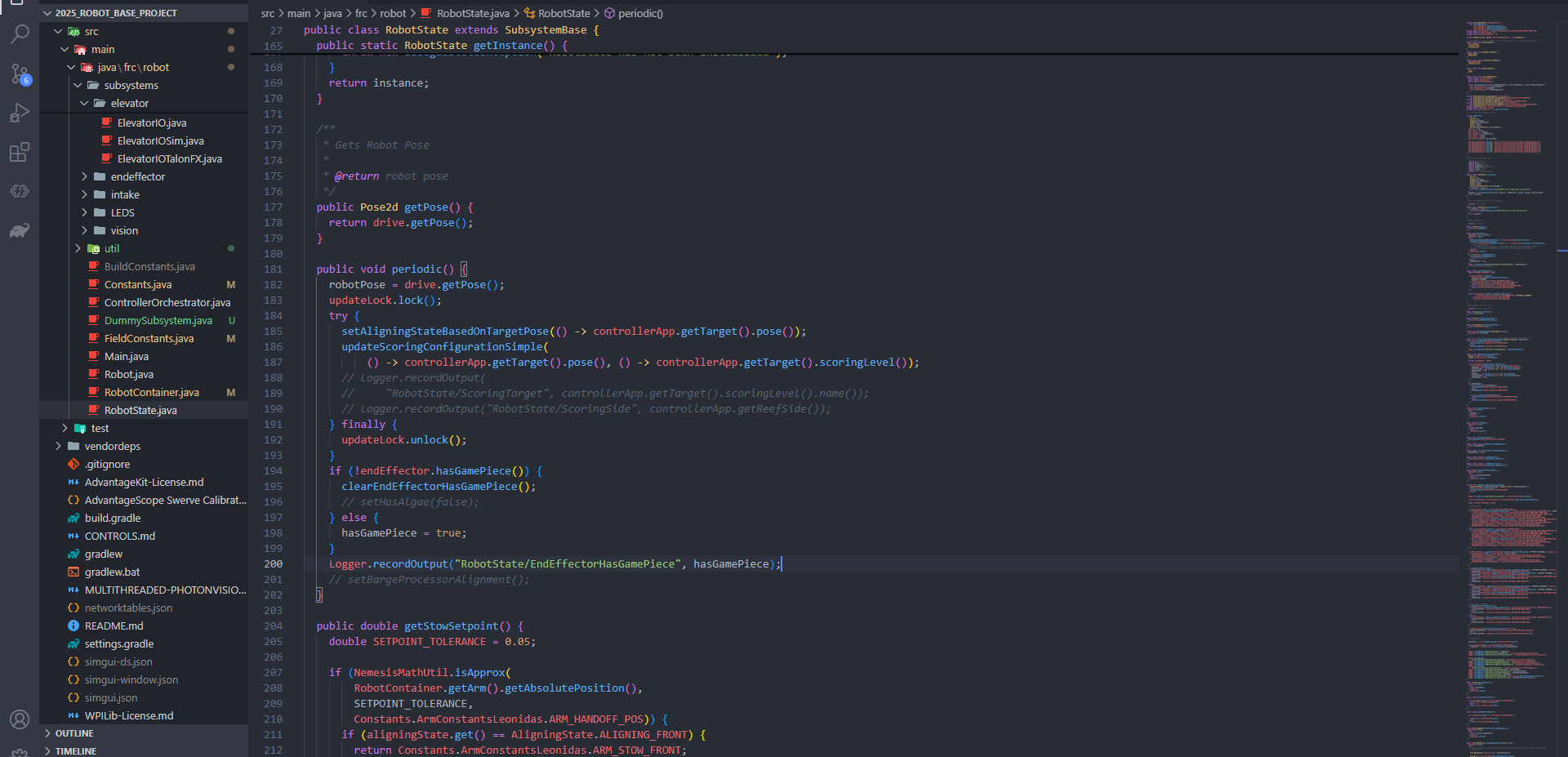The image size is (1568, 757).
Task: Collapse the elevator folder
Action: [x=129, y=104]
